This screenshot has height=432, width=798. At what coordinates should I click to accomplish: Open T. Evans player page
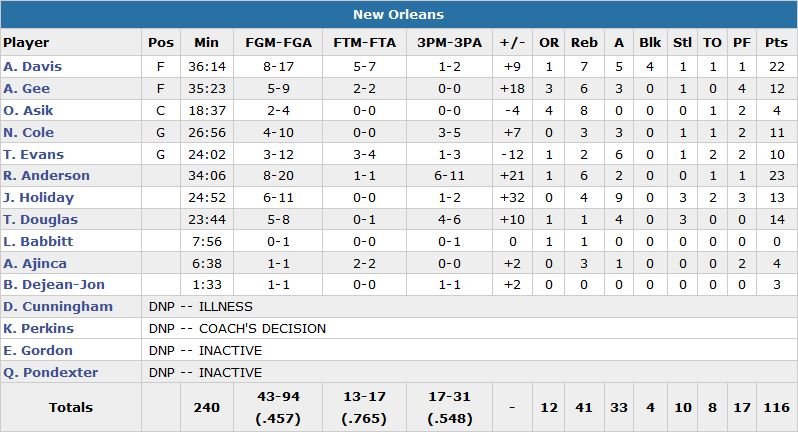(33, 155)
